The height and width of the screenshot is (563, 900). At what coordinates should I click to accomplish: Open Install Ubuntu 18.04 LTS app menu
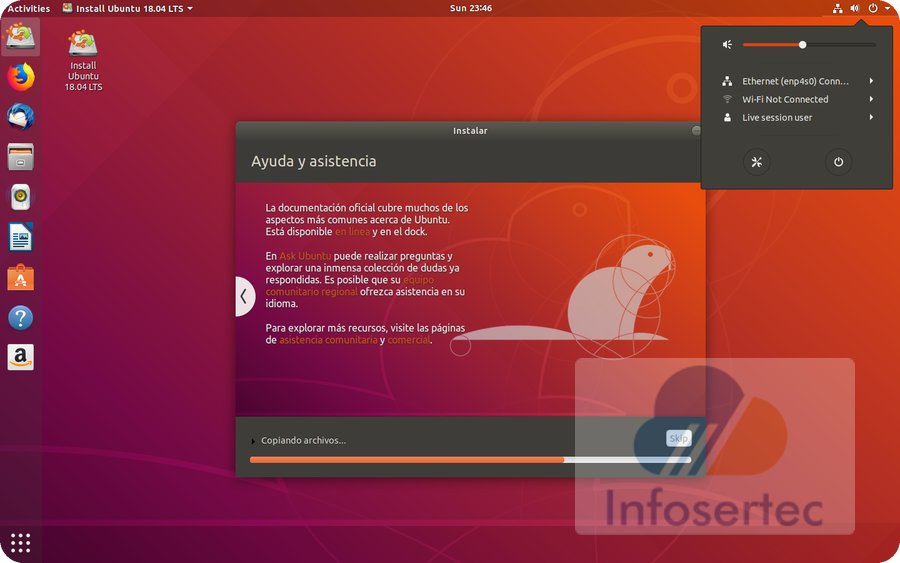click(x=127, y=8)
